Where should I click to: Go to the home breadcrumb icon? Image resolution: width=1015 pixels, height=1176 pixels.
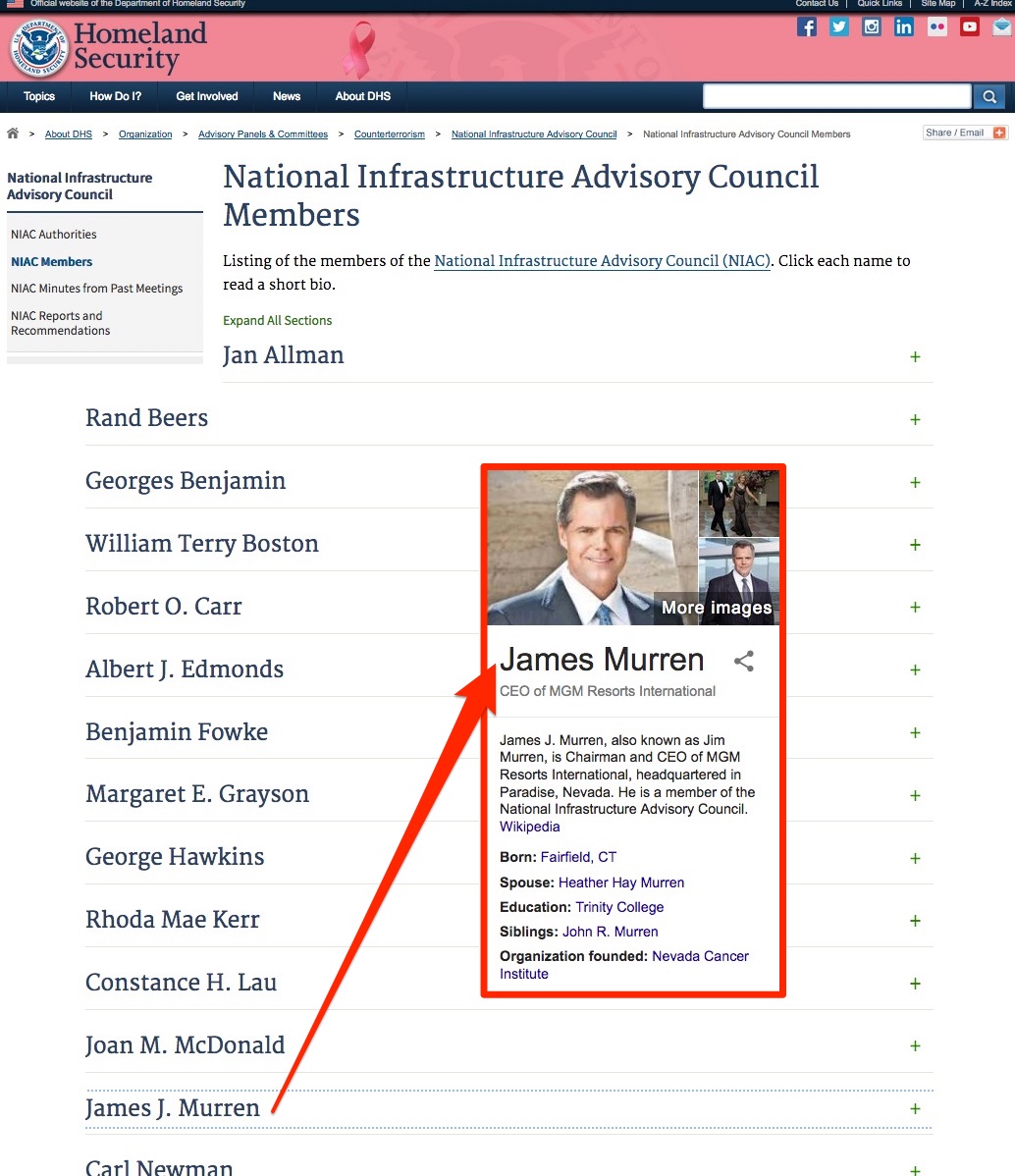point(13,134)
